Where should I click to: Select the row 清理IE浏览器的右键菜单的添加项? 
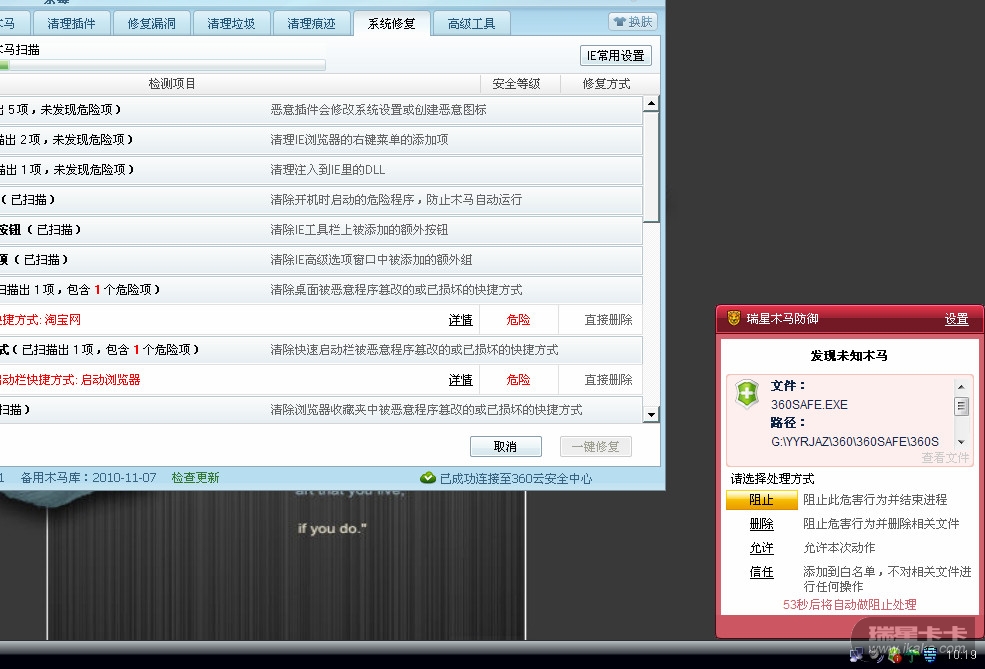(320, 139)
